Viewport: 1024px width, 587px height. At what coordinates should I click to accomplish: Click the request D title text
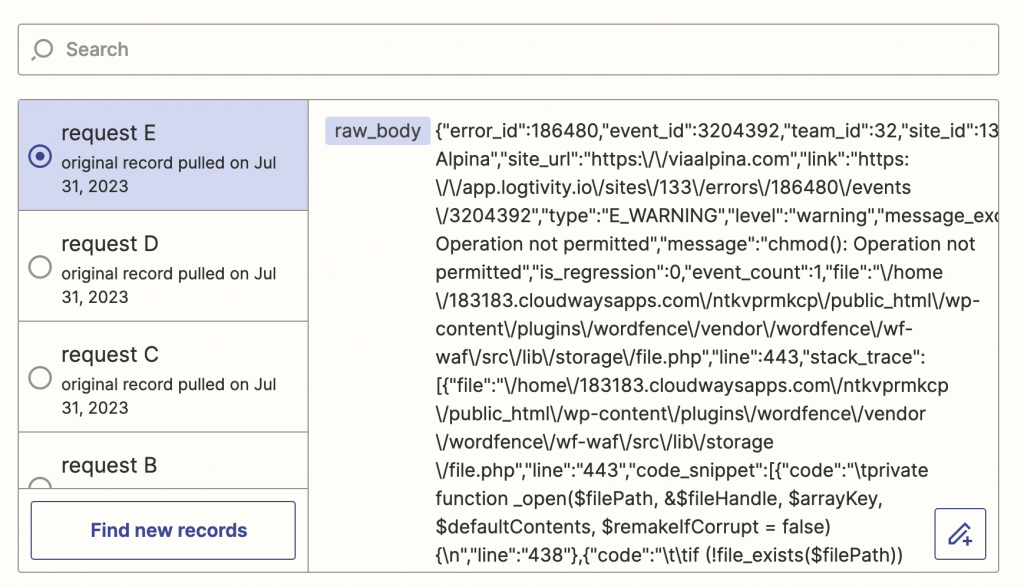(x=110, y=244)
